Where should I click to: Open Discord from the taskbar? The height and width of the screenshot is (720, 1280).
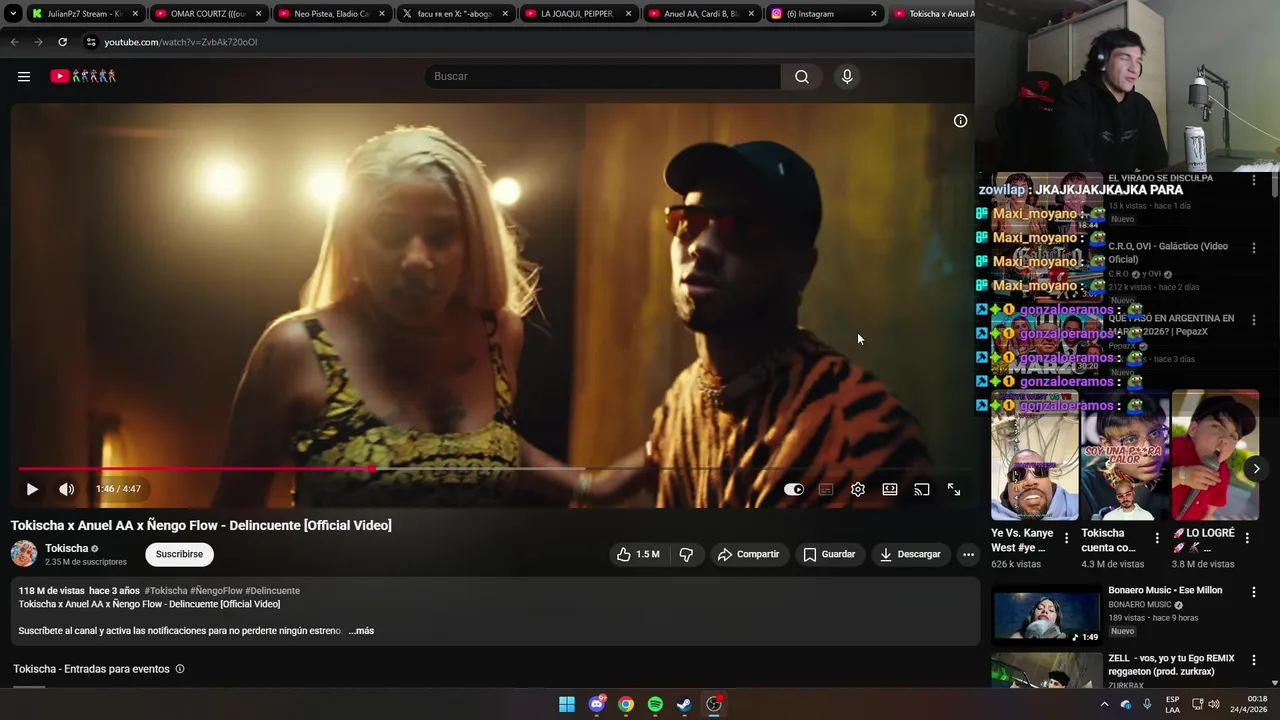[x=597, y=704]
